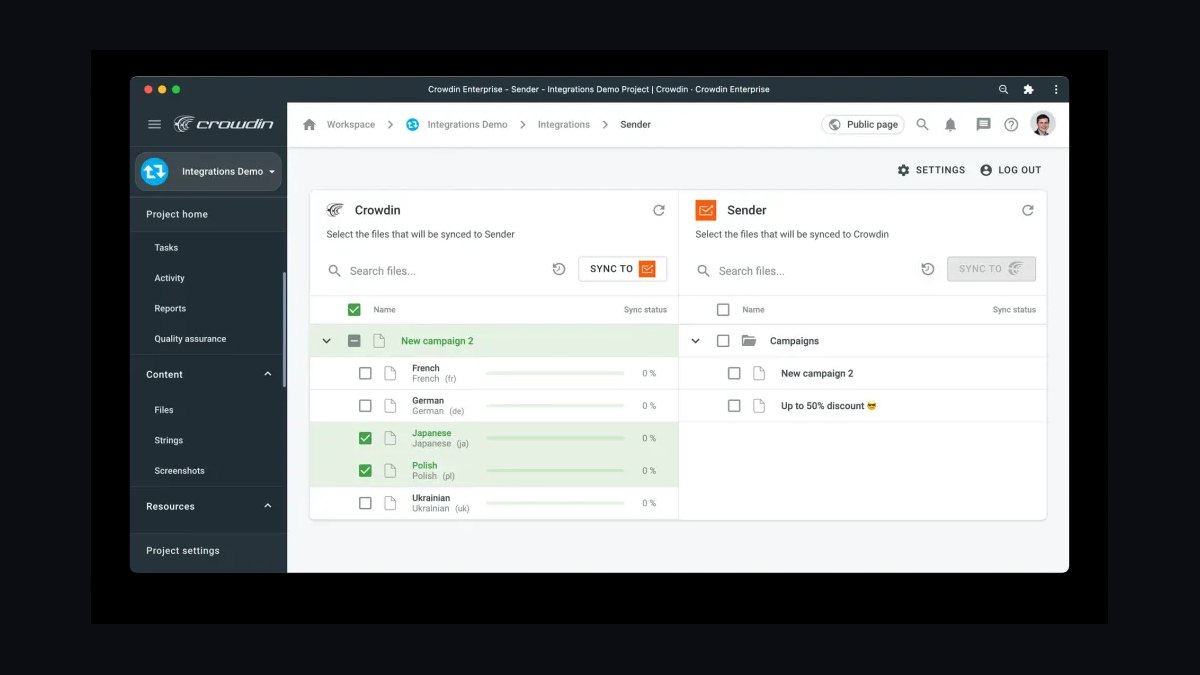Click the Integrations Demo sidebar project icon
Image resolution: width=1200 pixels, height=675 pixels.
[154, 171]
